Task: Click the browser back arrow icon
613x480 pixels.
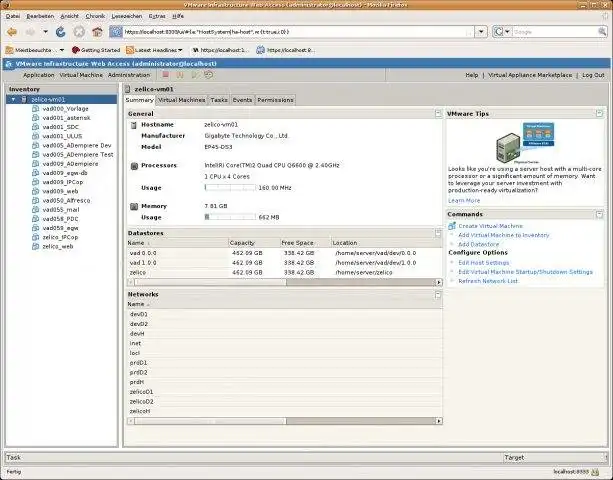Action: 12,32
